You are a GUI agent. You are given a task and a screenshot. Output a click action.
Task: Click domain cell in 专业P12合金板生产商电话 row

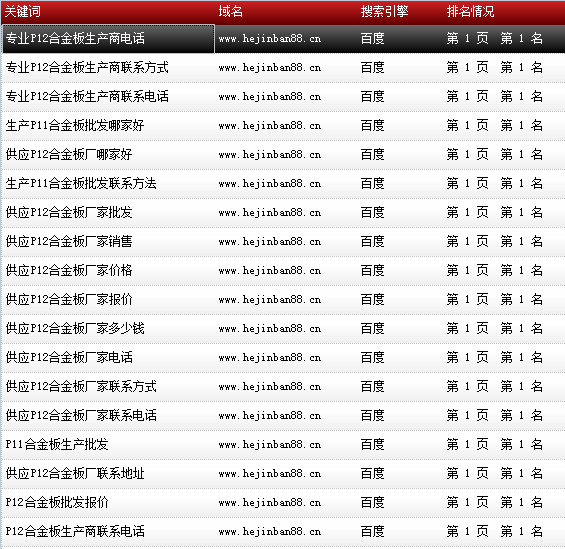click(x=270, y=39)
